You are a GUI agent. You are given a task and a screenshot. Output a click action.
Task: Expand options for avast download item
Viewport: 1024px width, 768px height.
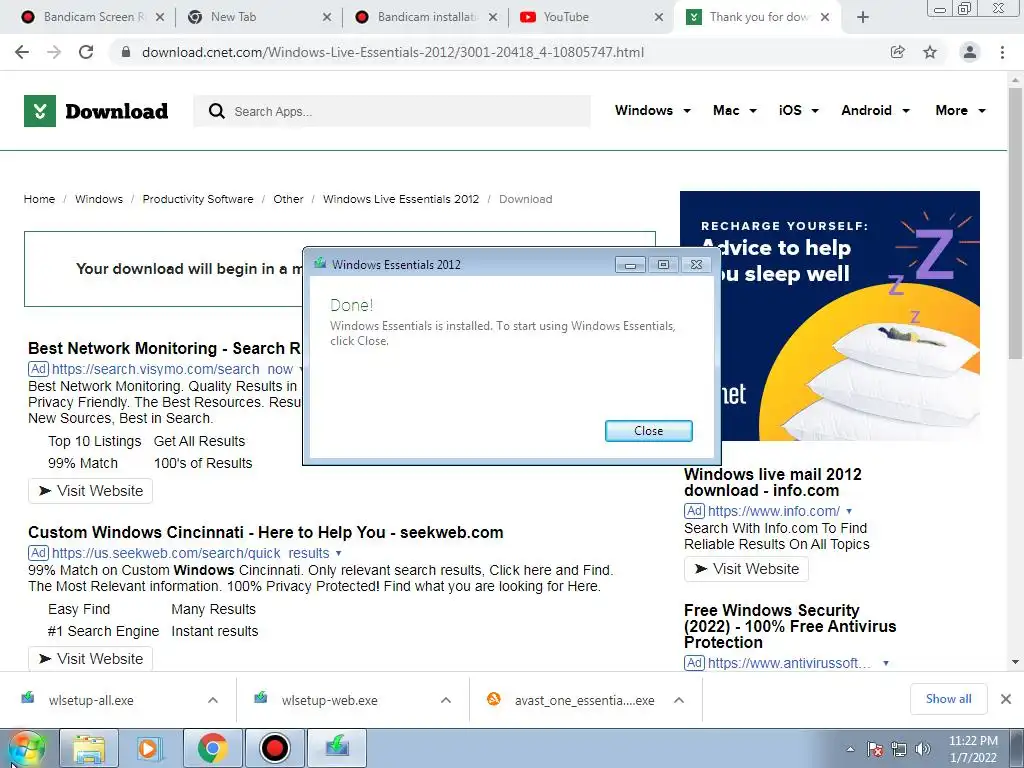pyautogui.click(x=679, y=701)
